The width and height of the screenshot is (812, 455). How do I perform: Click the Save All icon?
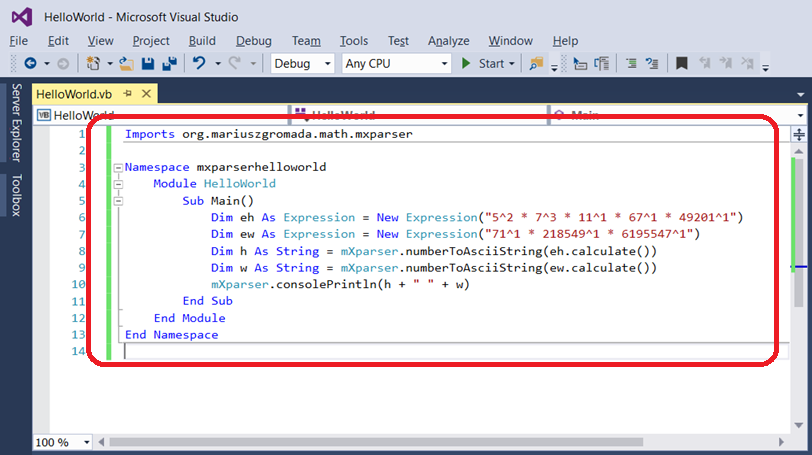coord(170,64)
